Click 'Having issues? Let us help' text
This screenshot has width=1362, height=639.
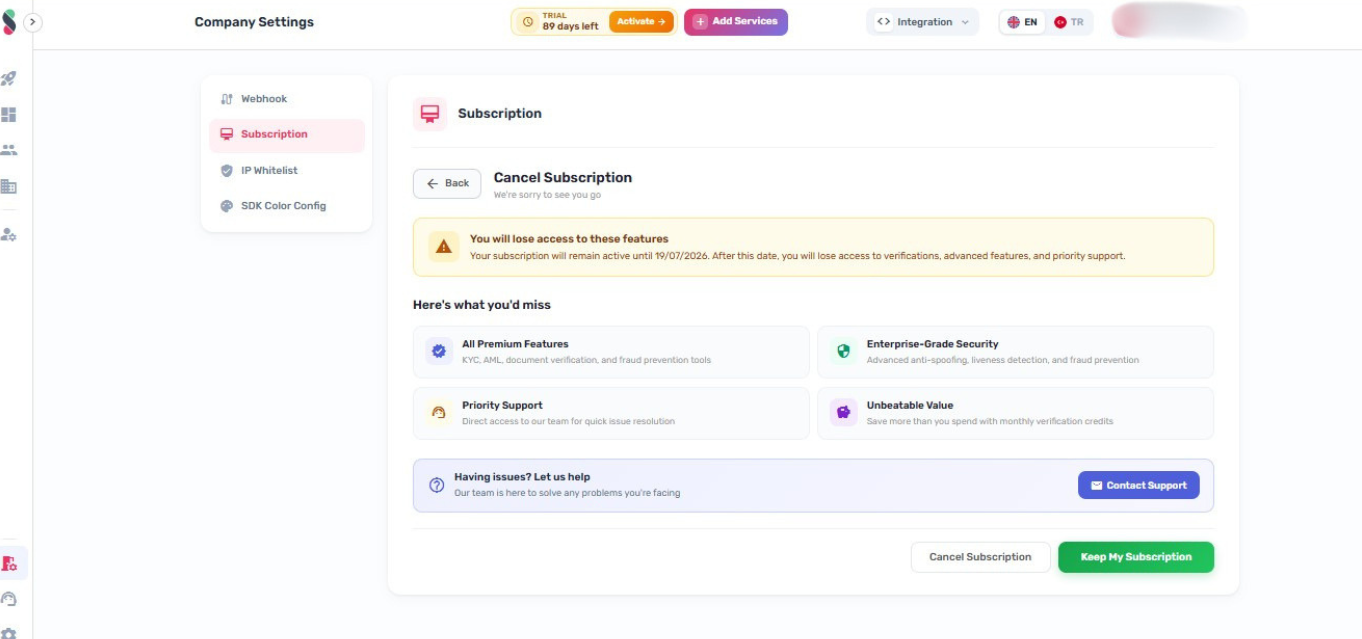pyautogui.click(x=522, y=478)
